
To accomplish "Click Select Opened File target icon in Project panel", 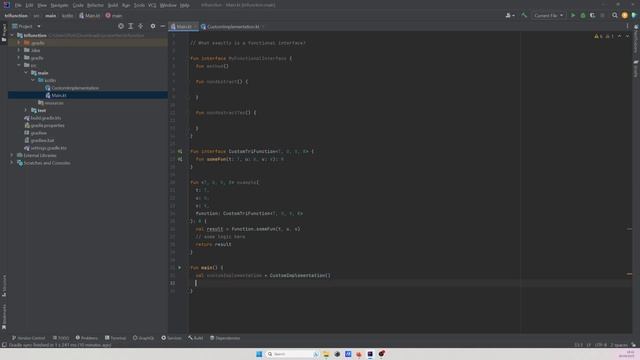I will point(121,26).
